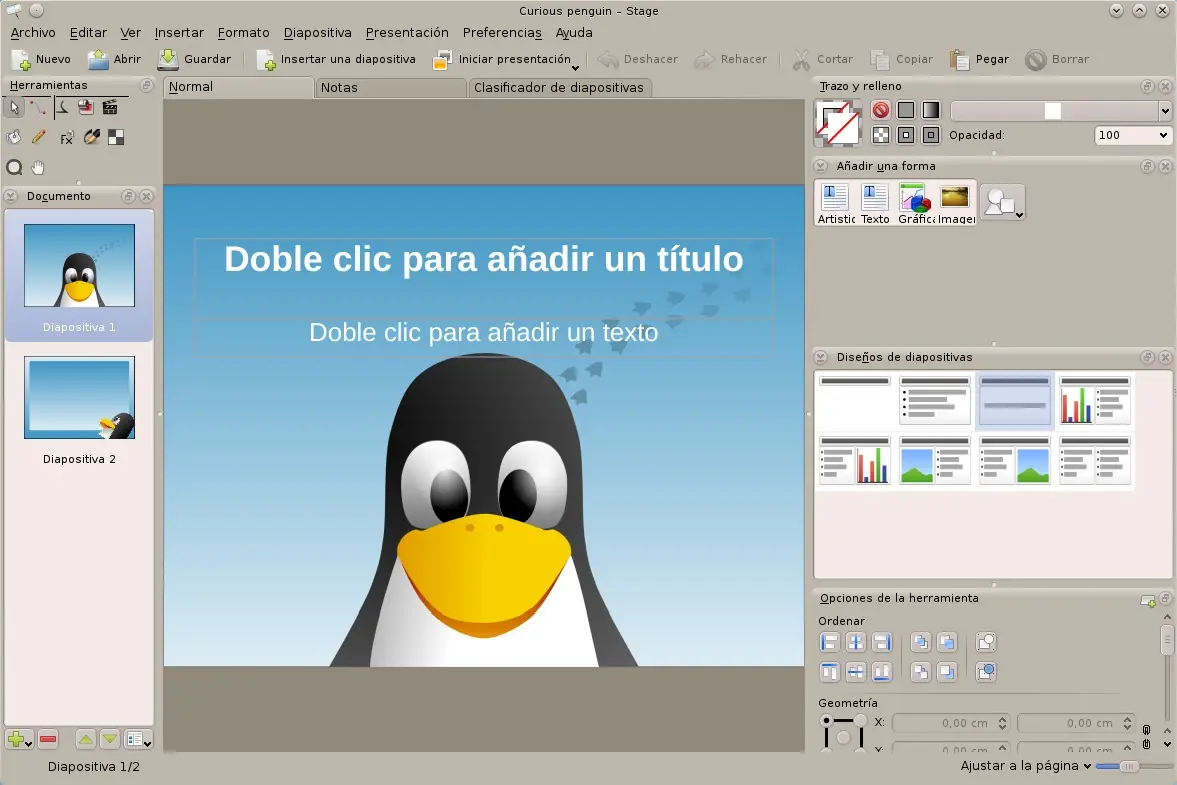The height and width of the screenshot is (785, 1177).
Task: Click the white handle on color slider
Action: tap(1053, 111)
